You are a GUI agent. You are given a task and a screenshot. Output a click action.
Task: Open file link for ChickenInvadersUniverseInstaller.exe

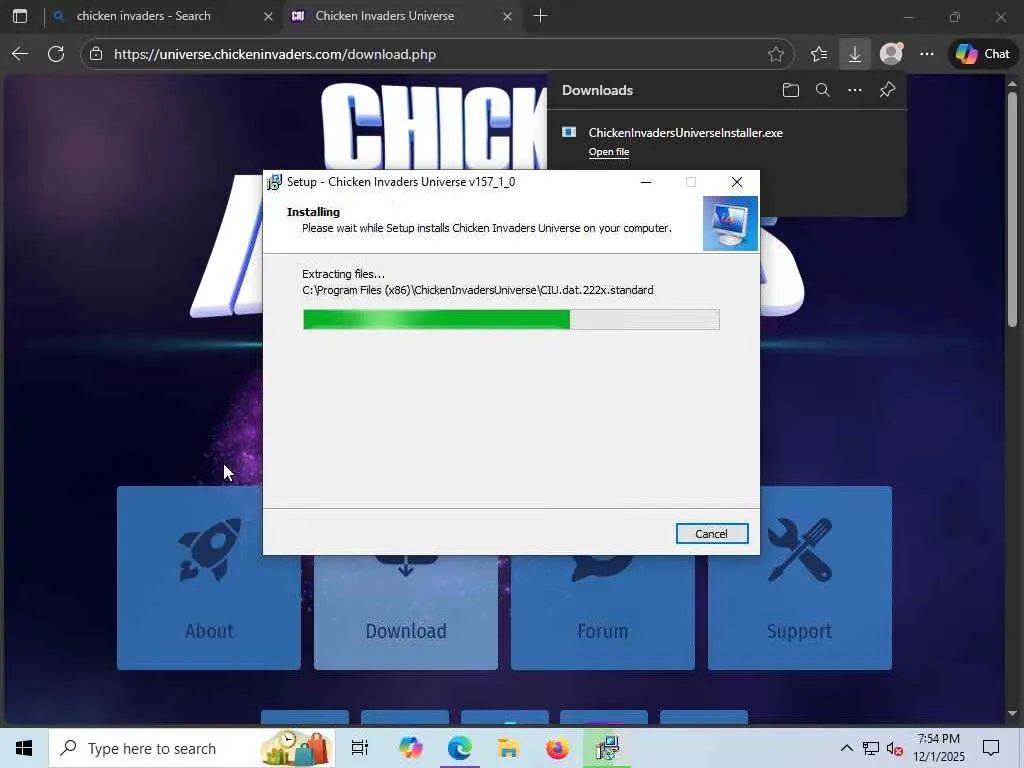click(x=609, y=152)
